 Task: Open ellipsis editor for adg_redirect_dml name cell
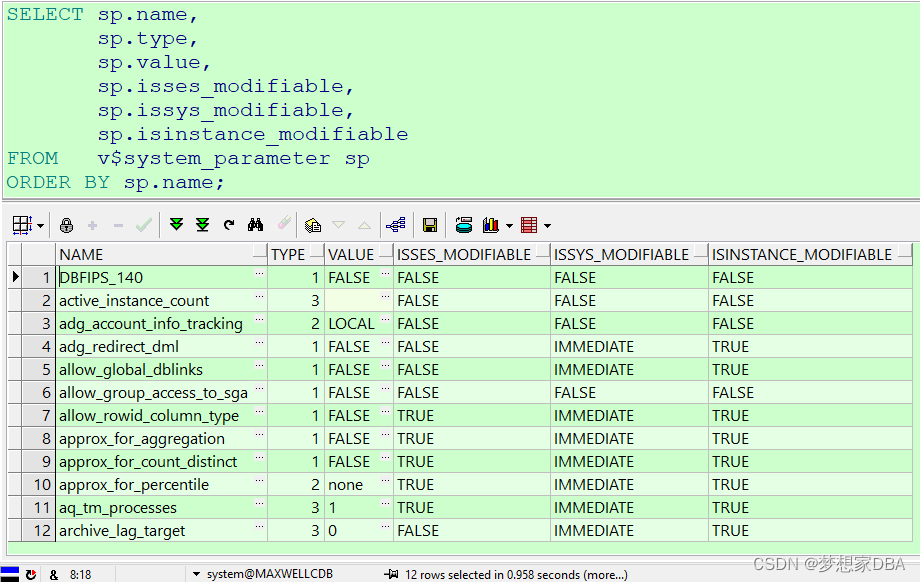[259, 342]
